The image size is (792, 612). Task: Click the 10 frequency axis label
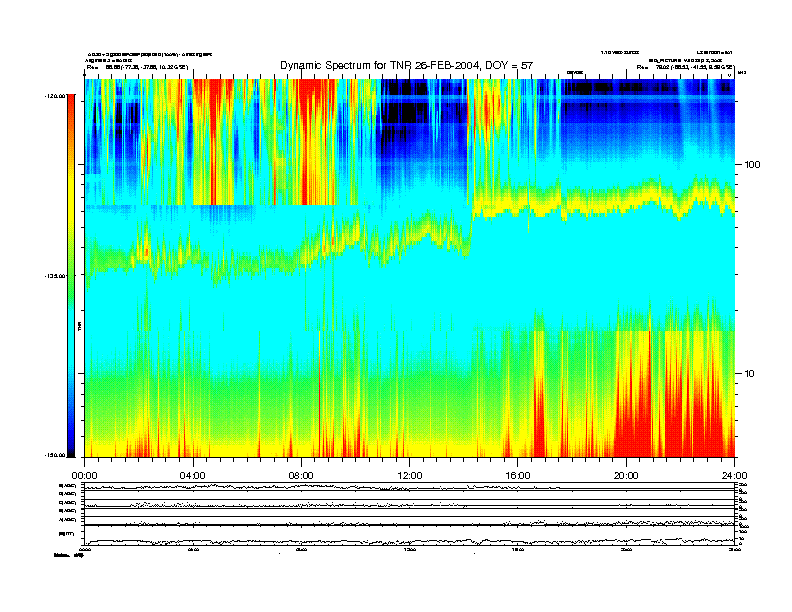750,374
